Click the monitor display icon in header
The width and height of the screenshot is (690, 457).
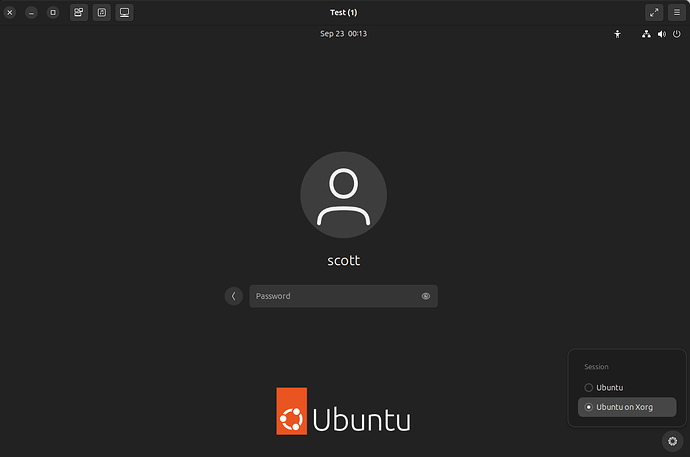pos(124,12)
